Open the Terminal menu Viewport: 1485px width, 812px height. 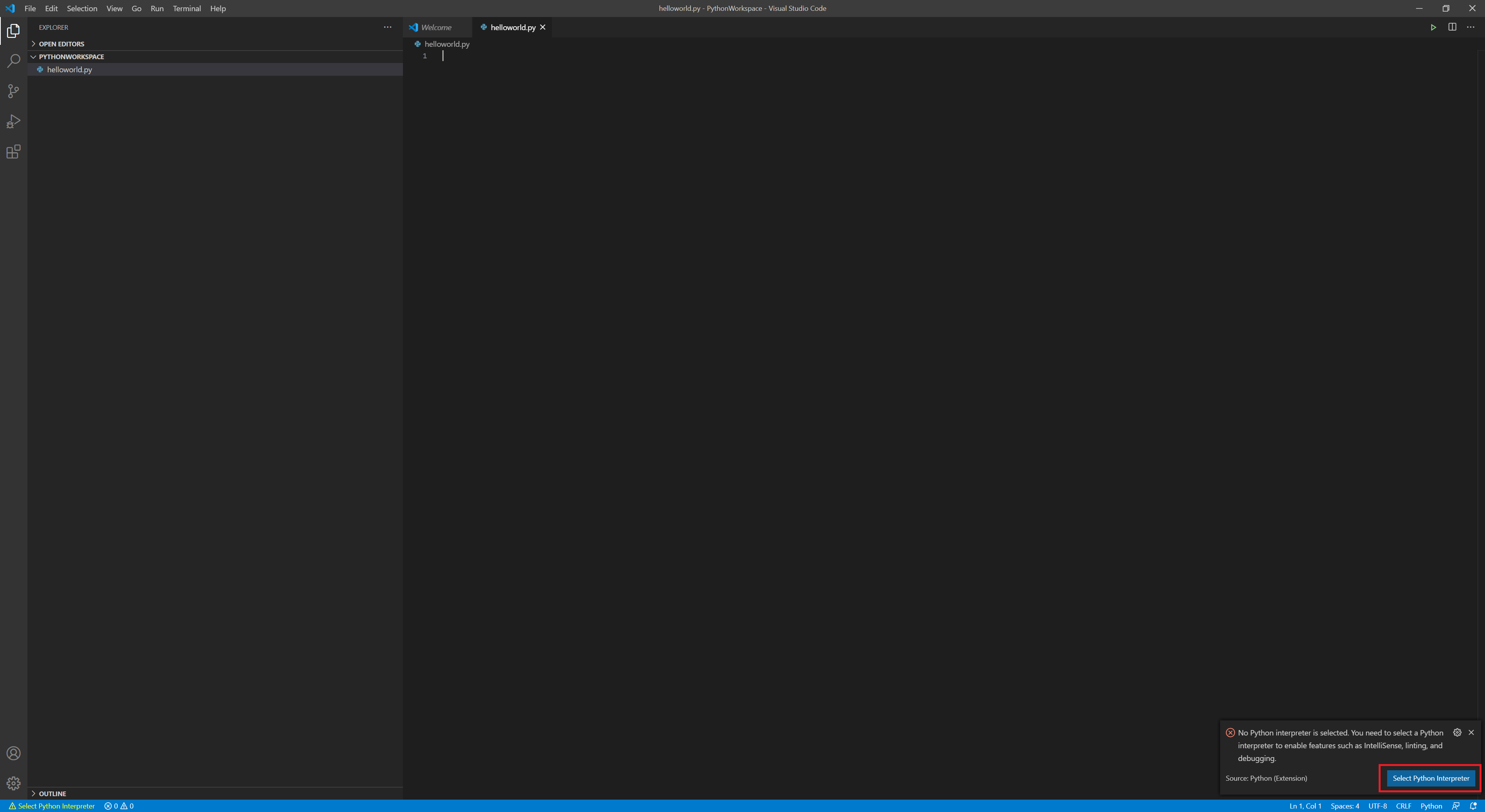[x=186, y=8]
